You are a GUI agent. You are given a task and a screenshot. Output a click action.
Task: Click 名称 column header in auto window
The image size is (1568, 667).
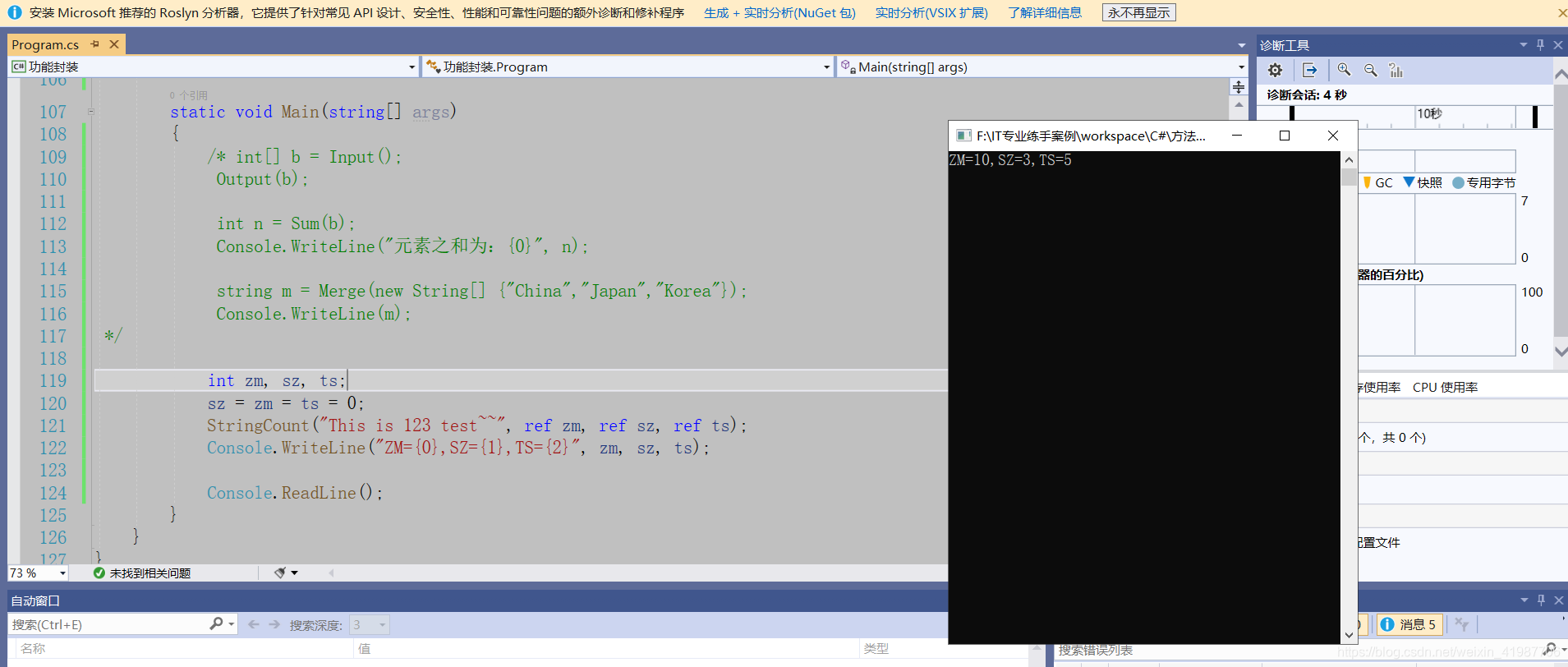pyautogui.click(x=33, y=649)
